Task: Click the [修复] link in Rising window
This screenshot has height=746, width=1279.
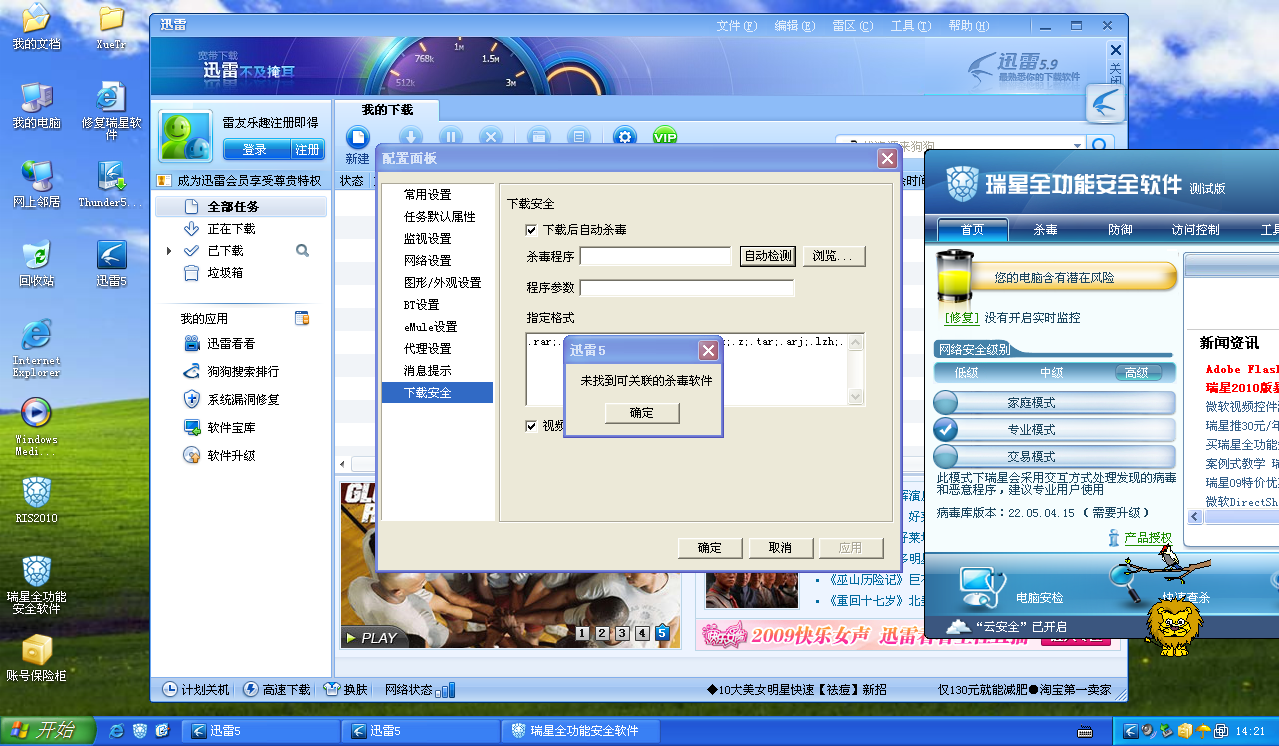Action: (x=961, y=318)
